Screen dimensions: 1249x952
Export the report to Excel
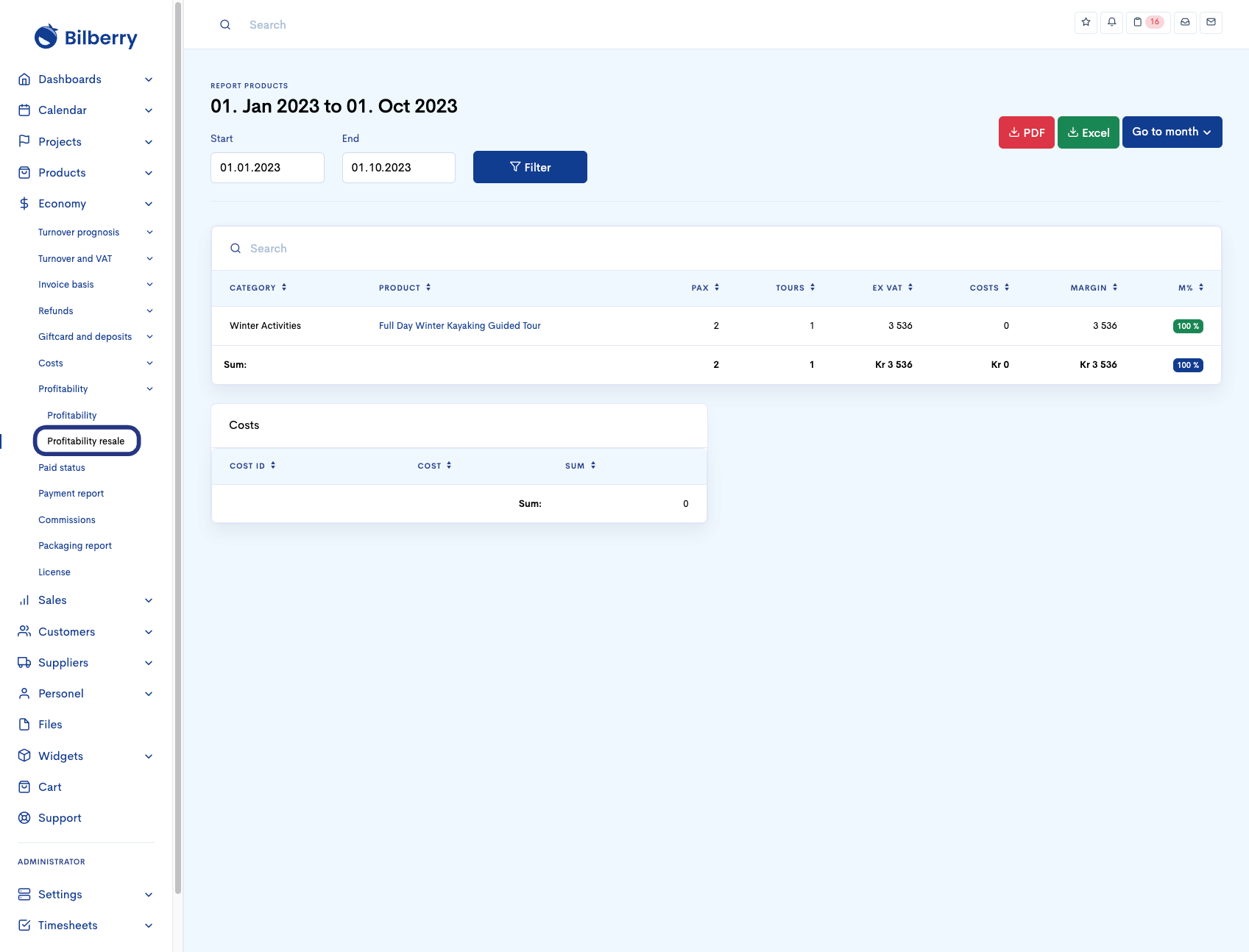pyautogui.click(x=1088, y=132)
